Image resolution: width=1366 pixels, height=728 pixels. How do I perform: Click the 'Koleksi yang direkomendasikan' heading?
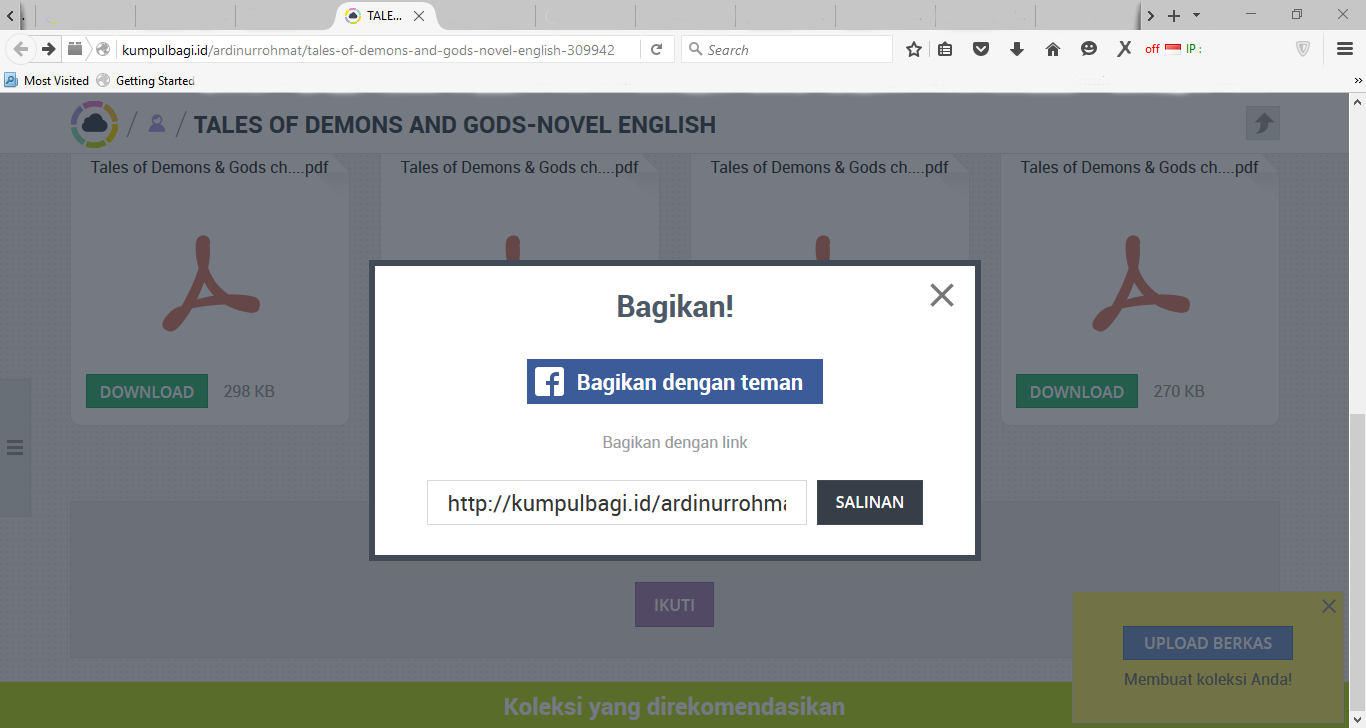pos(674,707)
